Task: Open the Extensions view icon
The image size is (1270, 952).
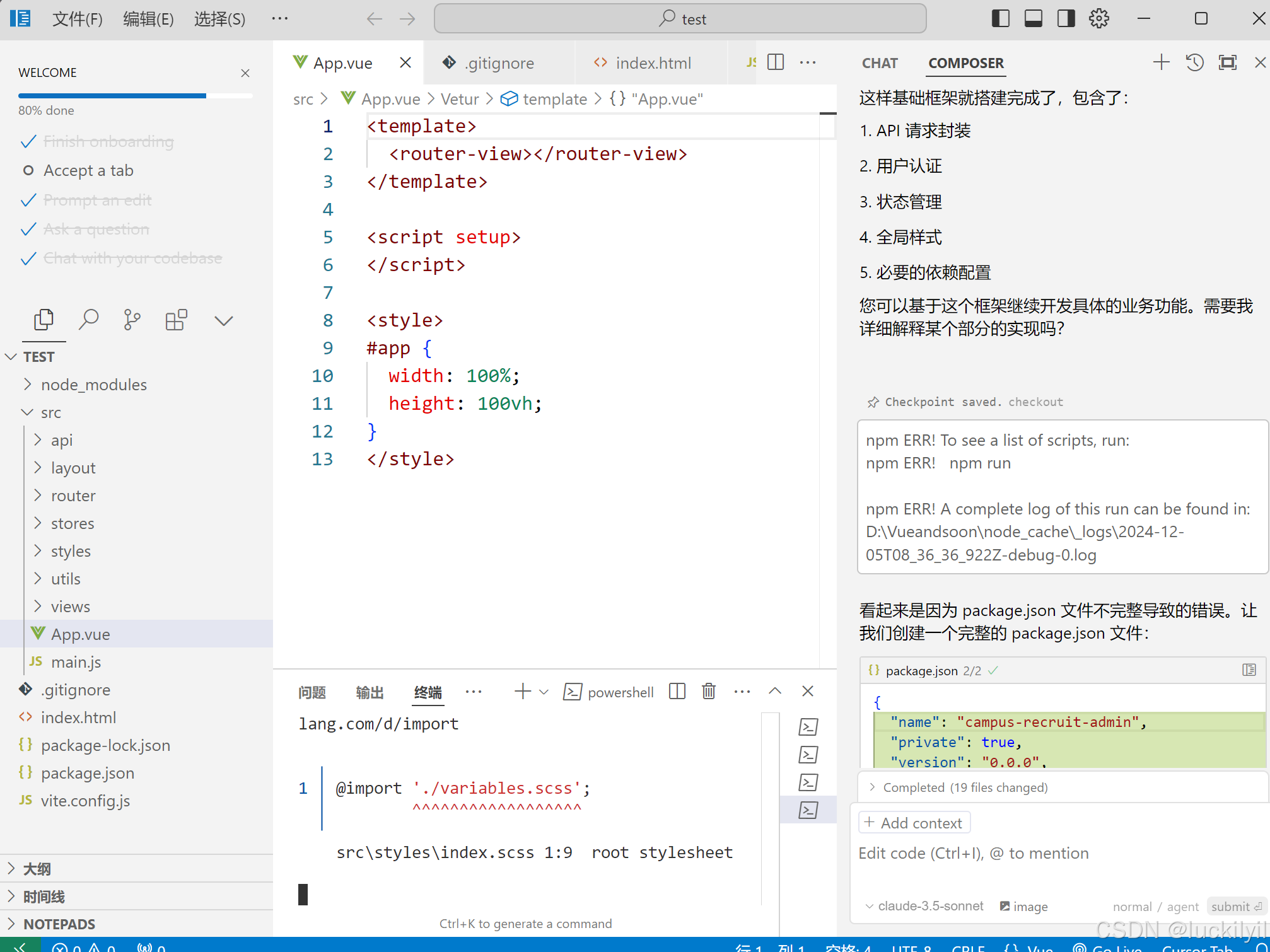Action: 176,320
